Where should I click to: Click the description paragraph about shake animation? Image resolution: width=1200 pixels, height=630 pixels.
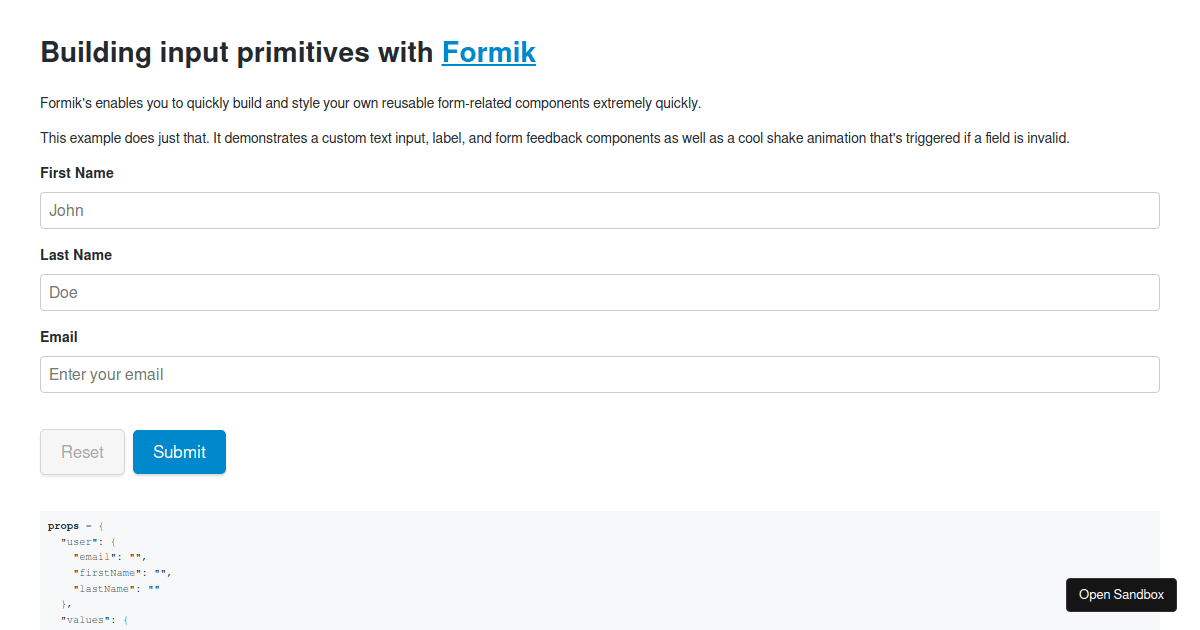(x=555, y=137)
